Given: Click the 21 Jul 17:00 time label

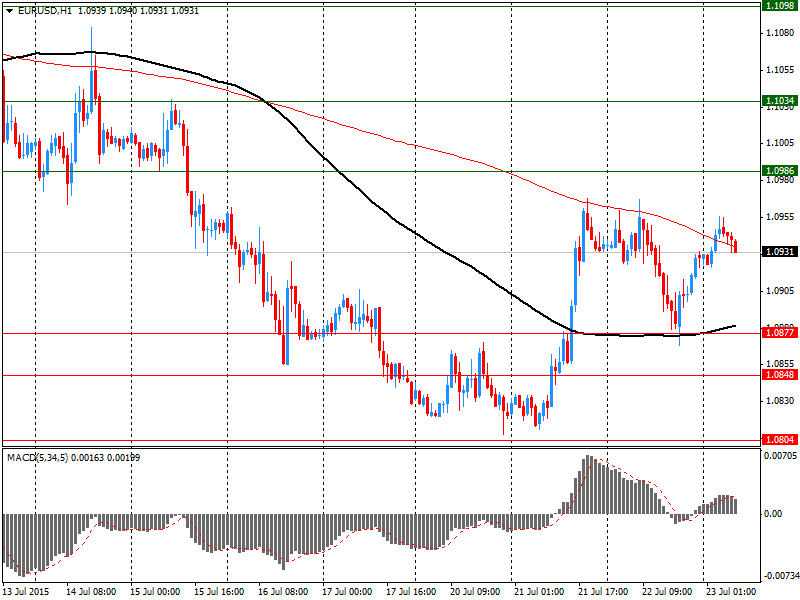Looking at the screenshot, I should [x=604, y=591].
